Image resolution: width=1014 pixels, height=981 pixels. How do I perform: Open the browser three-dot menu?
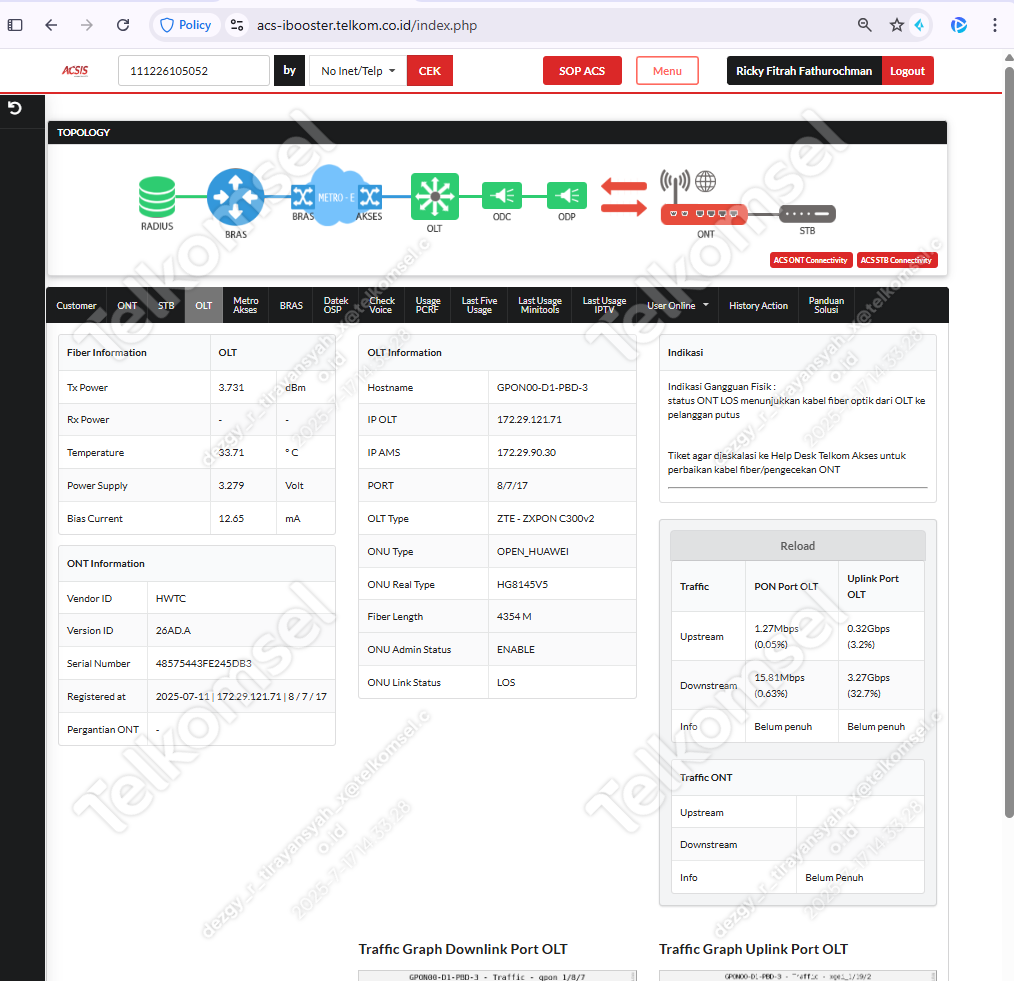995,25
